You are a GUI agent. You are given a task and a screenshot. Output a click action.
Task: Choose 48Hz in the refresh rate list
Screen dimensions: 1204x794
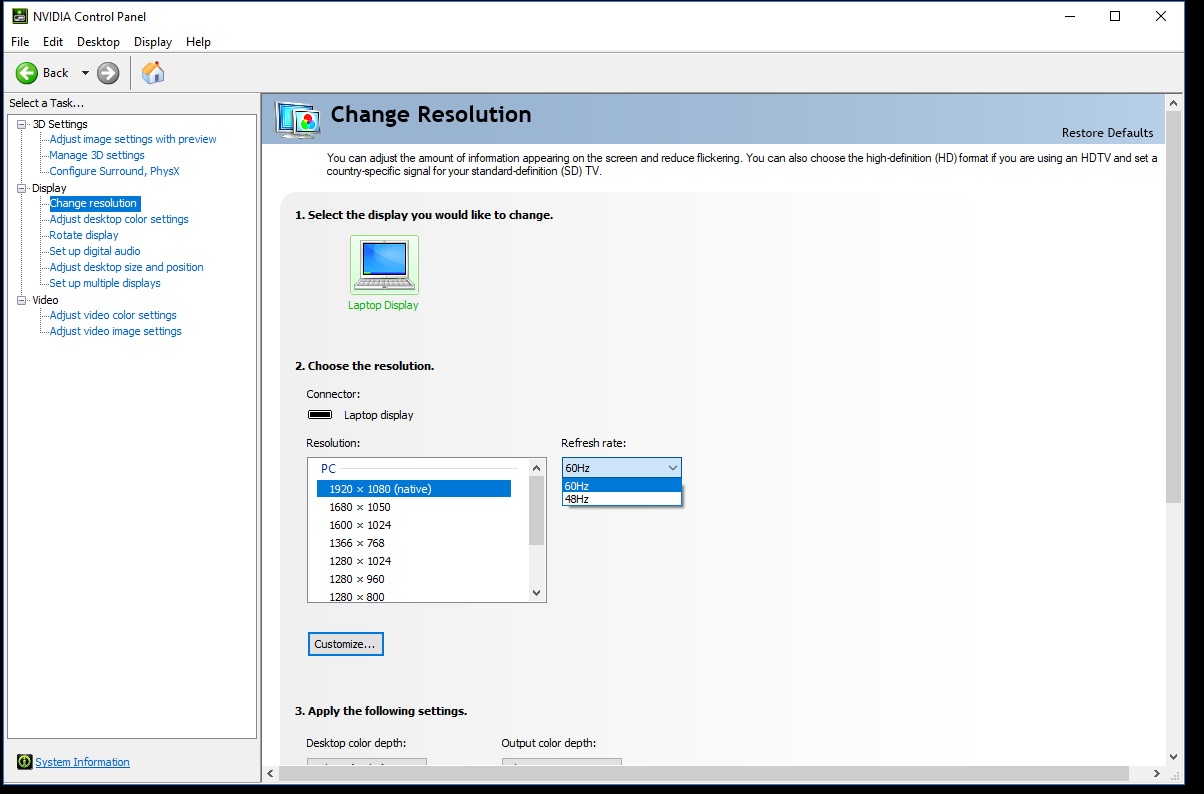pyautogui.click(x=621, y=499)
